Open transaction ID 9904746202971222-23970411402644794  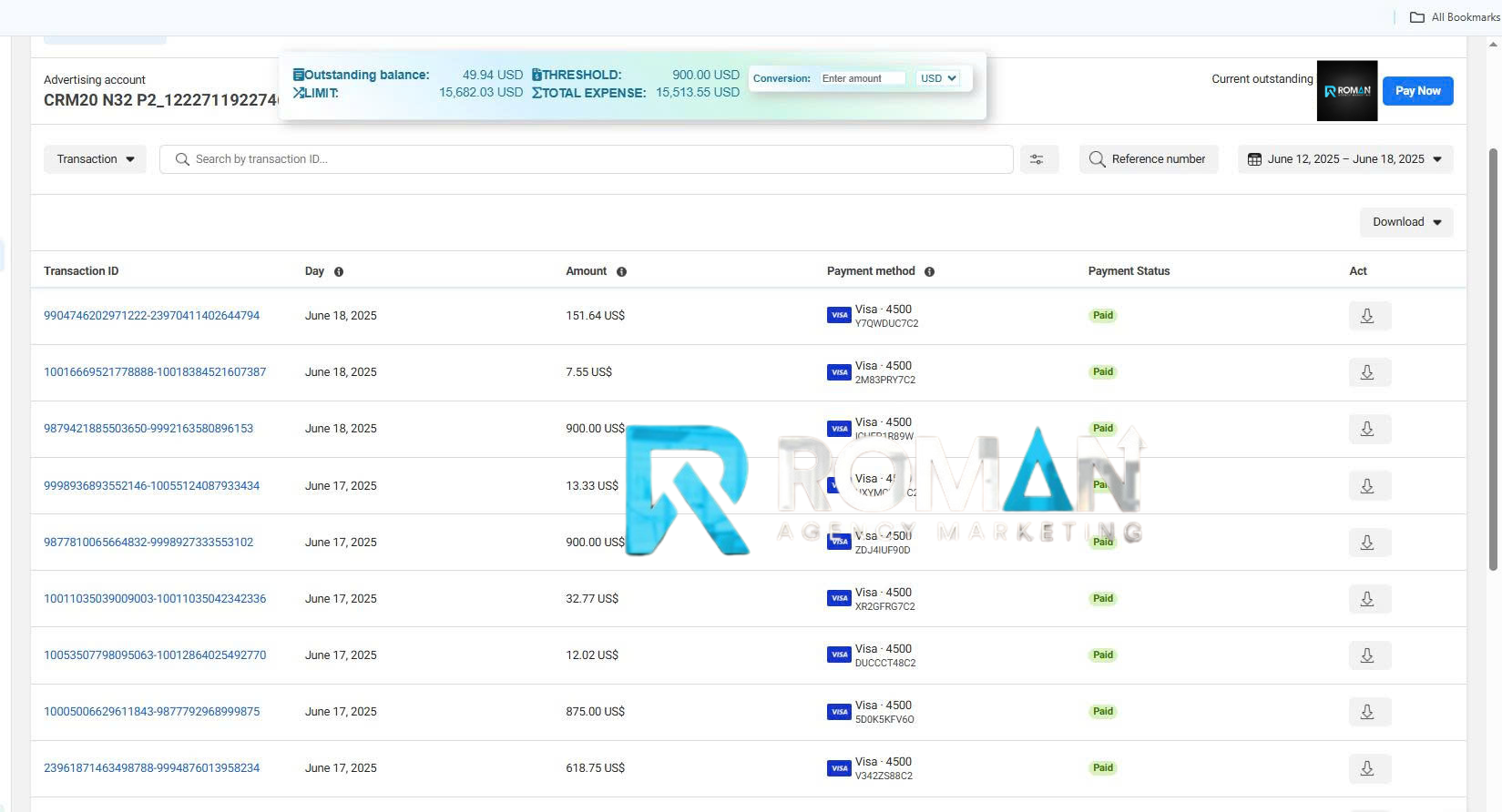(x=151, y=316)
